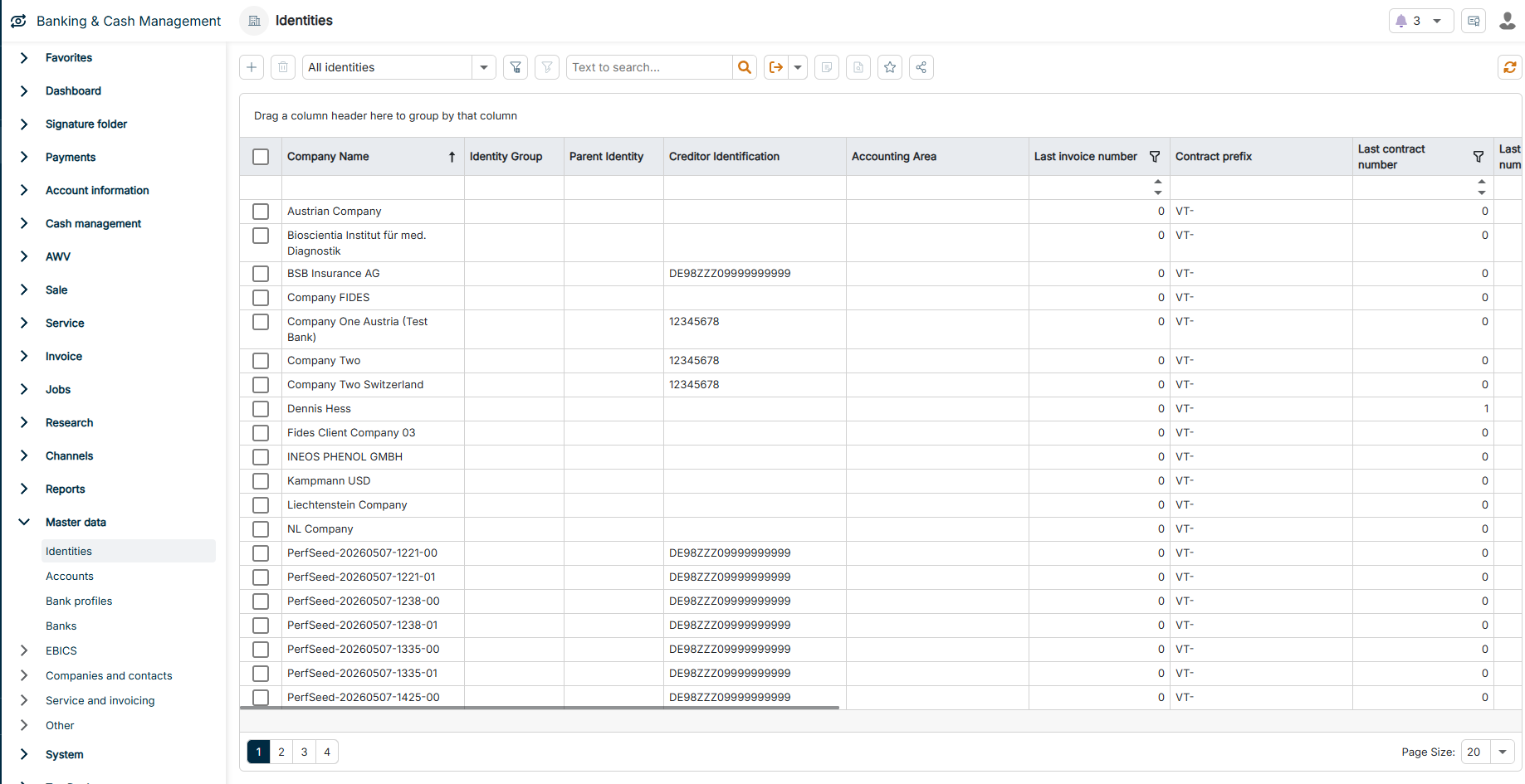The width and height of the screenshot is (1525, 784).
Task: Click the second document icon before star
Action: pyautogui.click(x=858, y=67)
